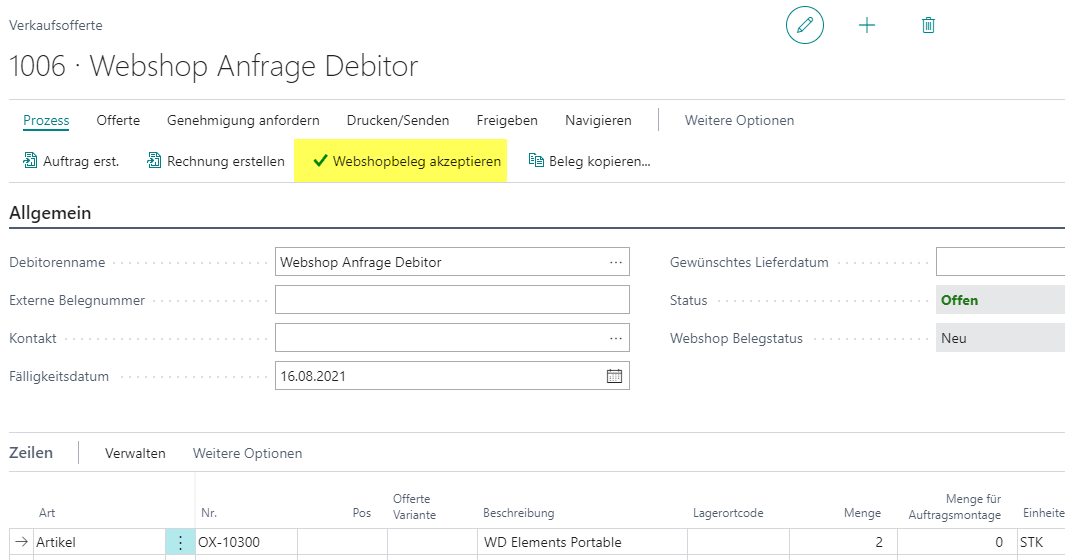This screenshot has width=1065, height=560.
Task: Show Weitere Optionen in Zeilen section
Action: coord(247,453)
